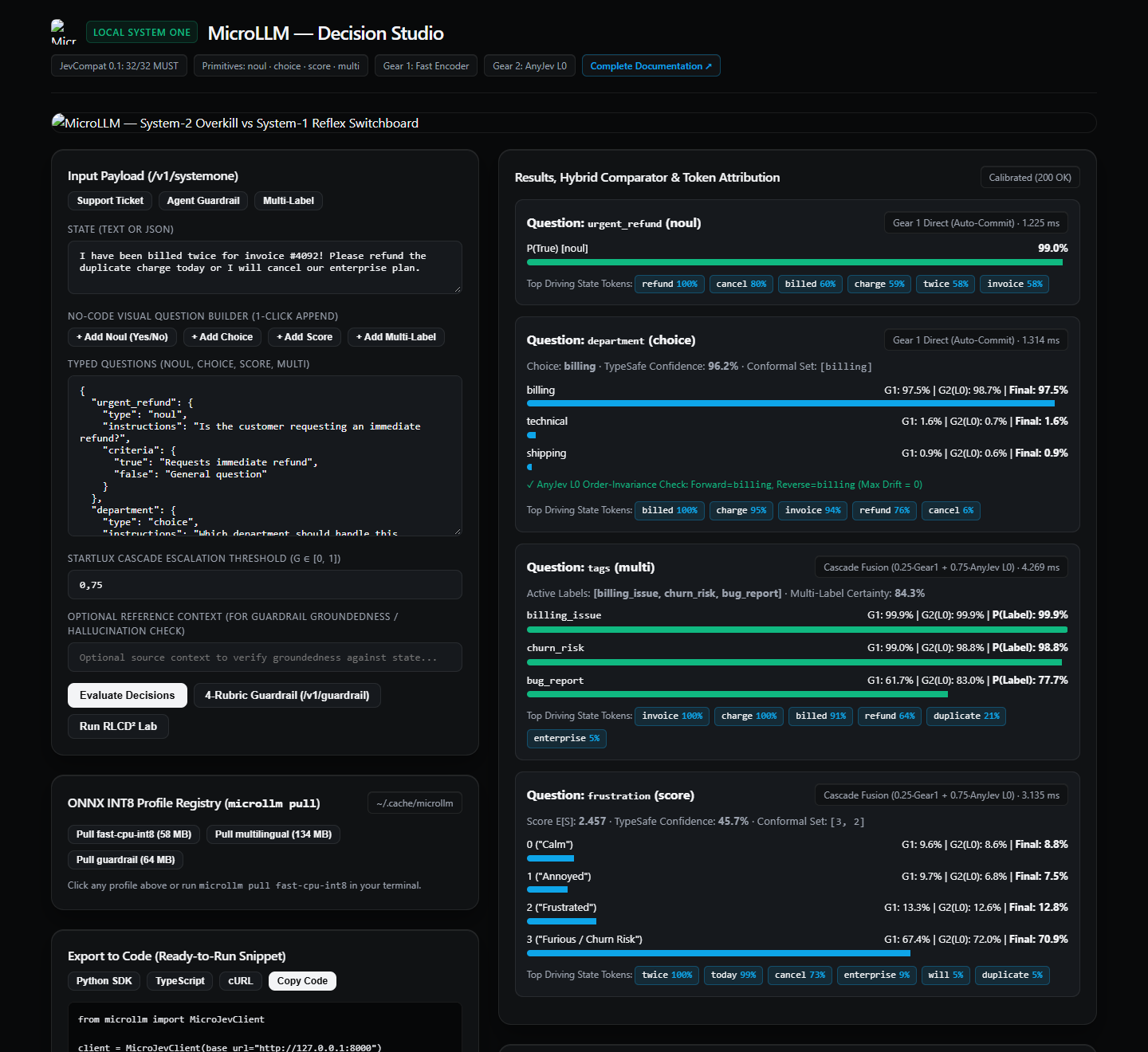This screenshot has width=1148, height=1052.
Task: Click the Gear 1 Direct 1.225 ms badge
Action: (976, 223)
